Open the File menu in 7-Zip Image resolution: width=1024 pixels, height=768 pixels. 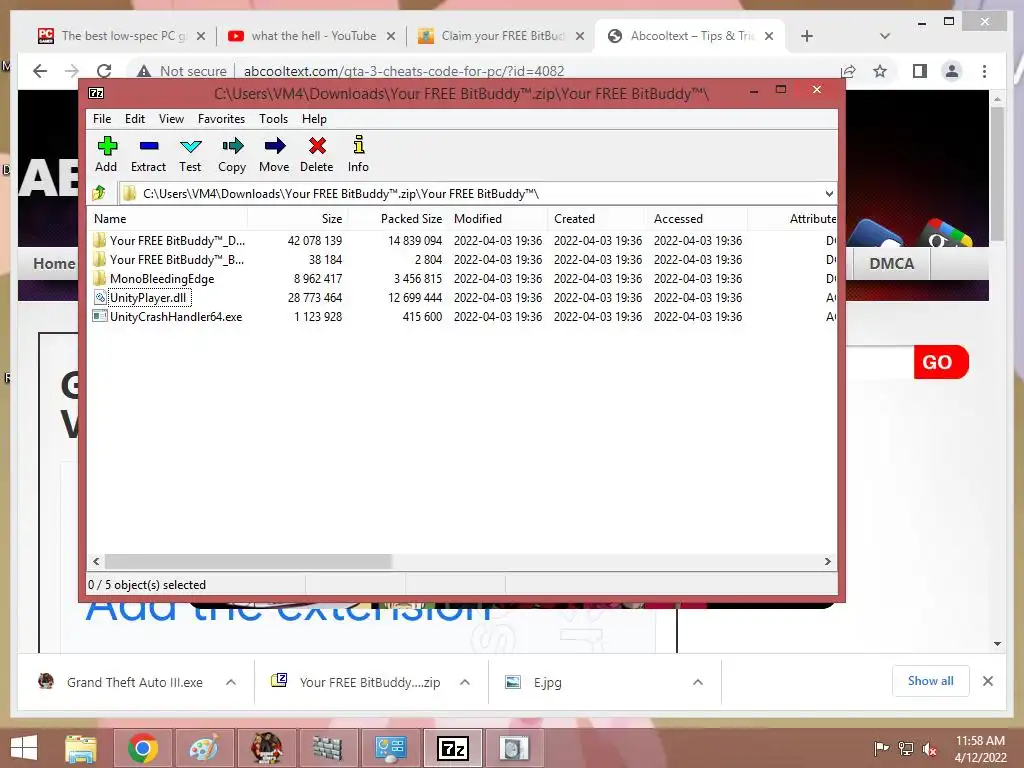(x=102, y=119)
